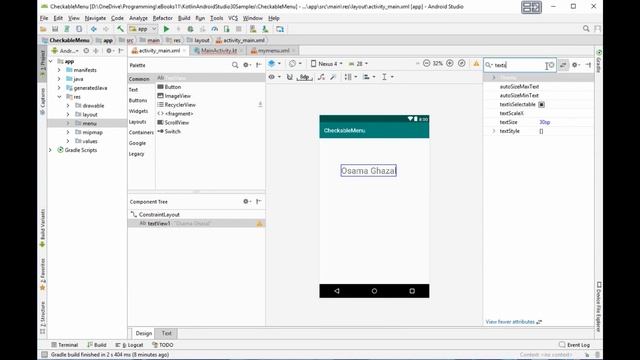Image resolution: width=640 pixels, height=360 pixels.
Task: Click zoom to fit screen icon
Action: 462,64
